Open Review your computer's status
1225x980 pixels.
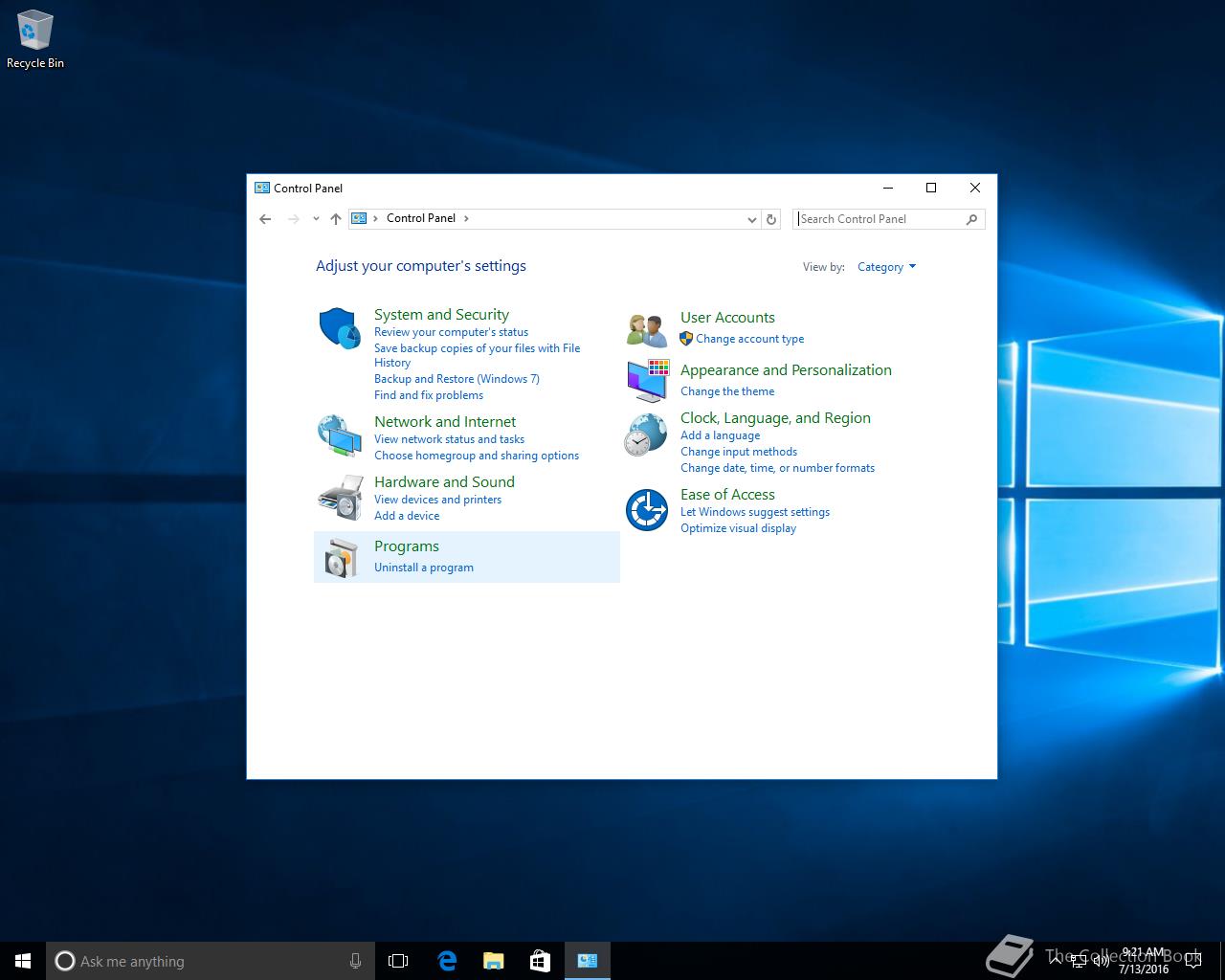coord(451,332)
